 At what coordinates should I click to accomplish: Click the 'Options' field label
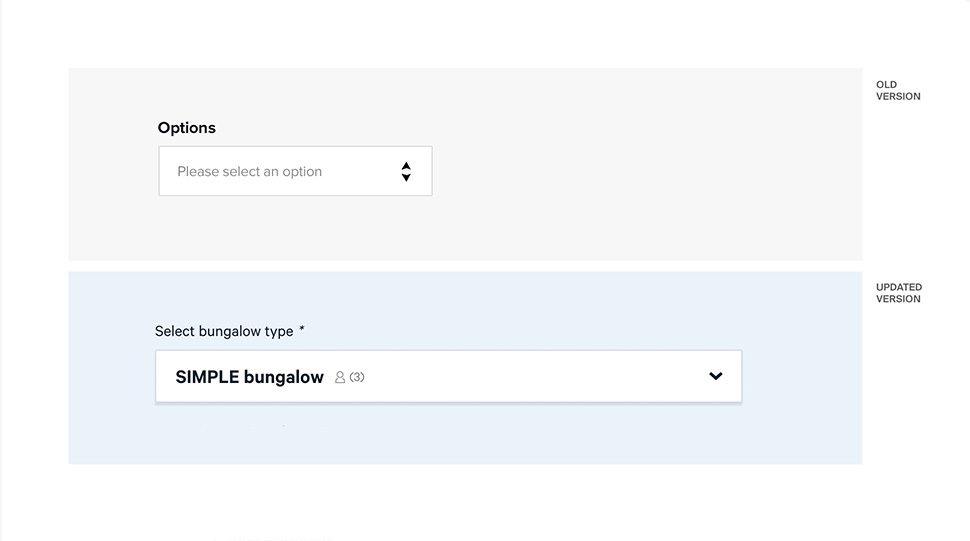point(187,128)
